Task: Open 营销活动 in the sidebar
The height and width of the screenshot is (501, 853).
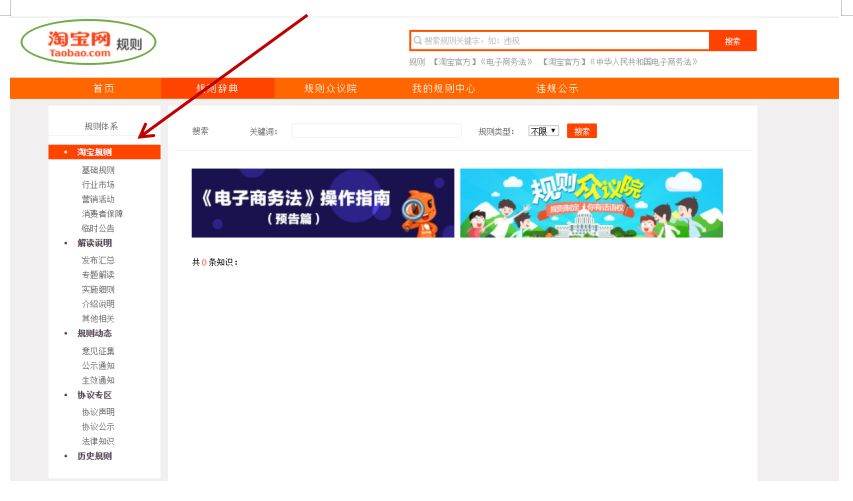Action: (98, 200)
